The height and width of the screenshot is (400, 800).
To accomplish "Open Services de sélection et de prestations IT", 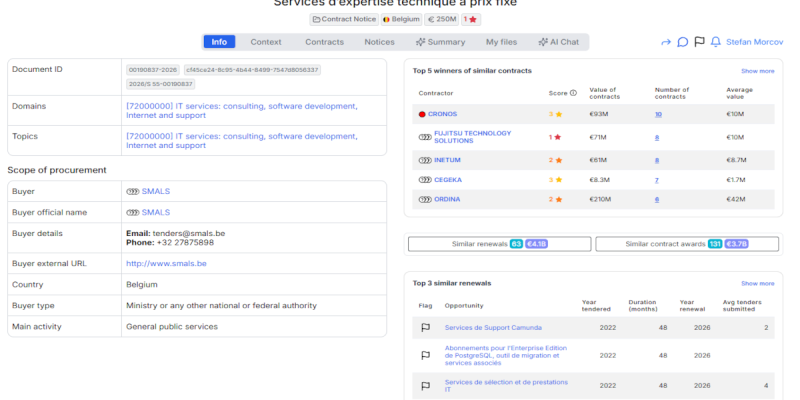I will (506, 386).
